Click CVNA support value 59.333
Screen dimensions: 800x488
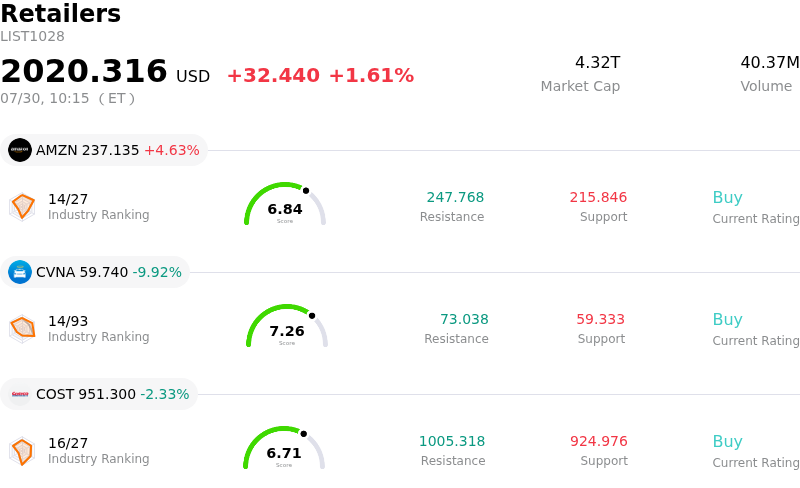click(601, 319)
